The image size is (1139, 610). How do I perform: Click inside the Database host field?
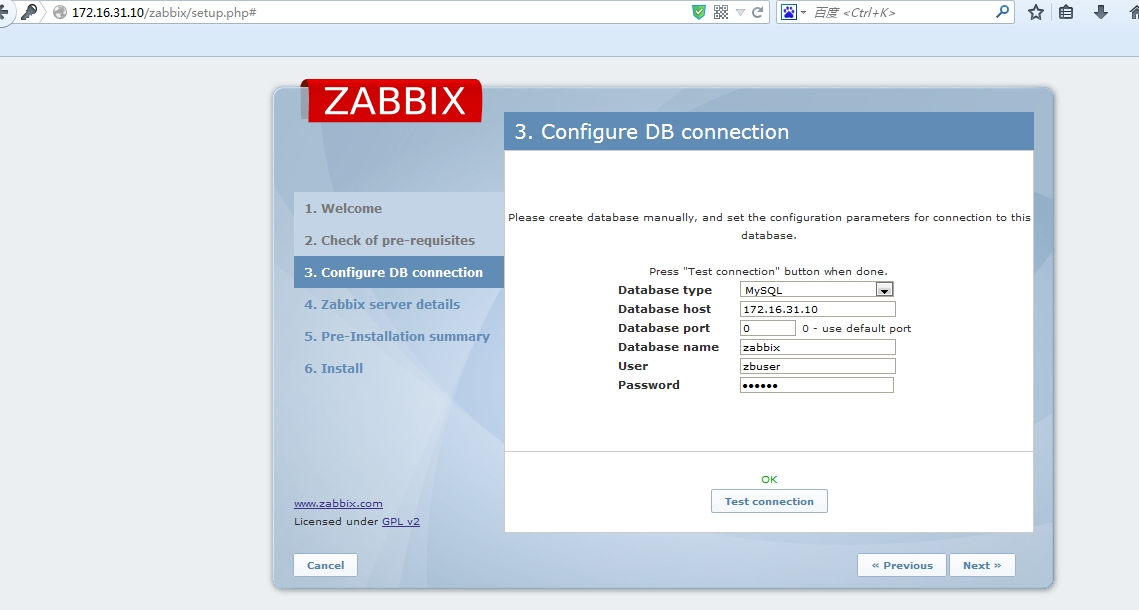tap(816, 309)
